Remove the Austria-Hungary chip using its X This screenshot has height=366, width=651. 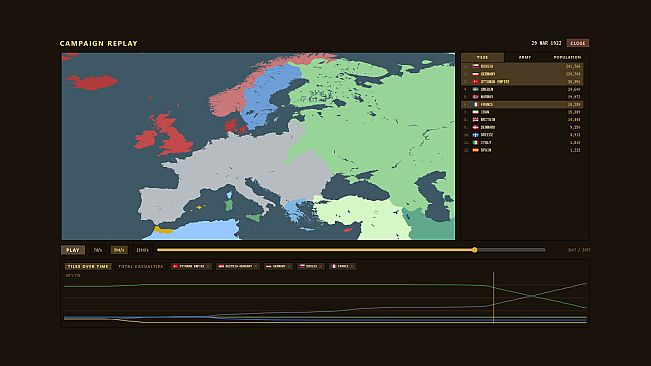(x=256, y=266)
